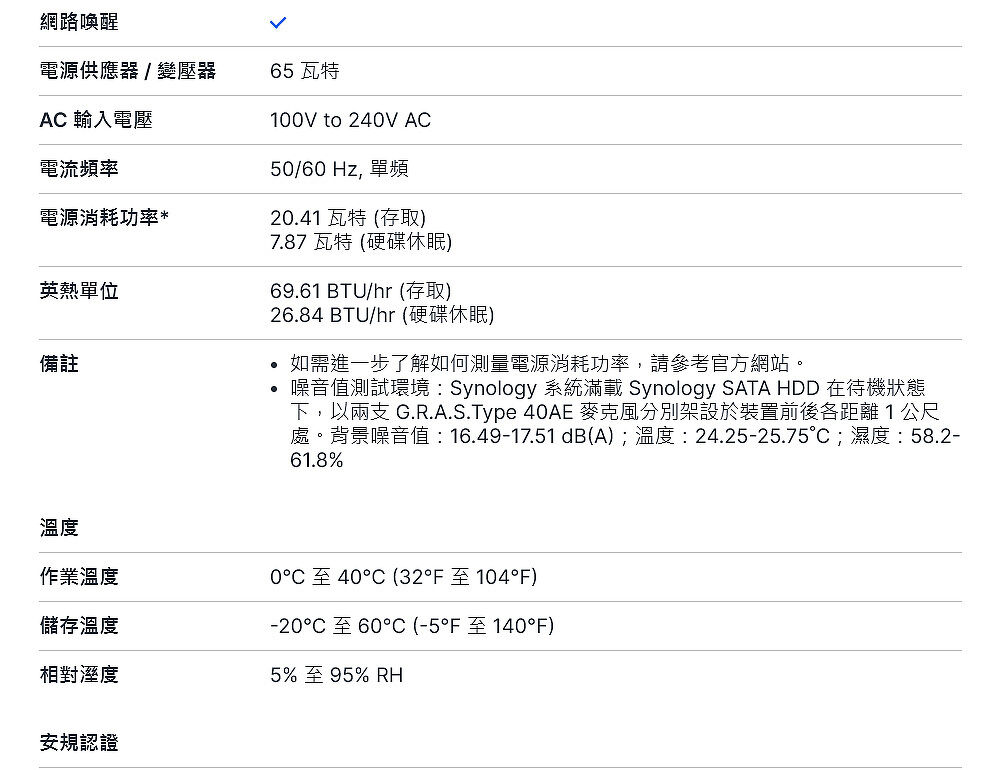Click the 安規認證 section heading
This screenshot has height=770, width=1000.
[79, 742]
